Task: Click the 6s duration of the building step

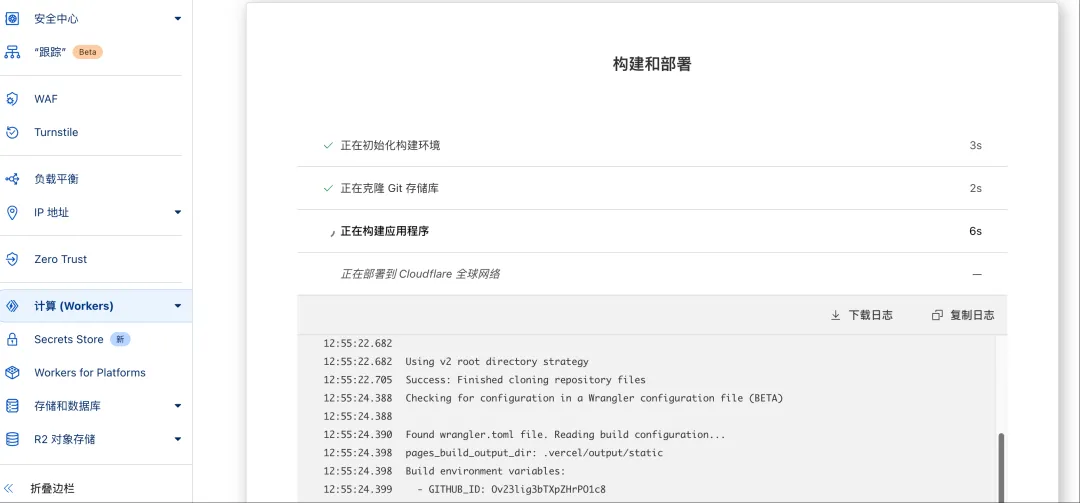Action: [x=975, y=231]
